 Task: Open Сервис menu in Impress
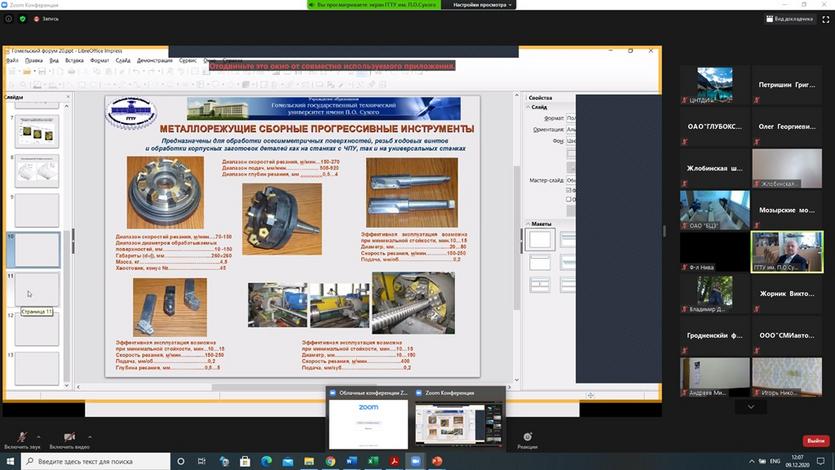click(187, 61)
